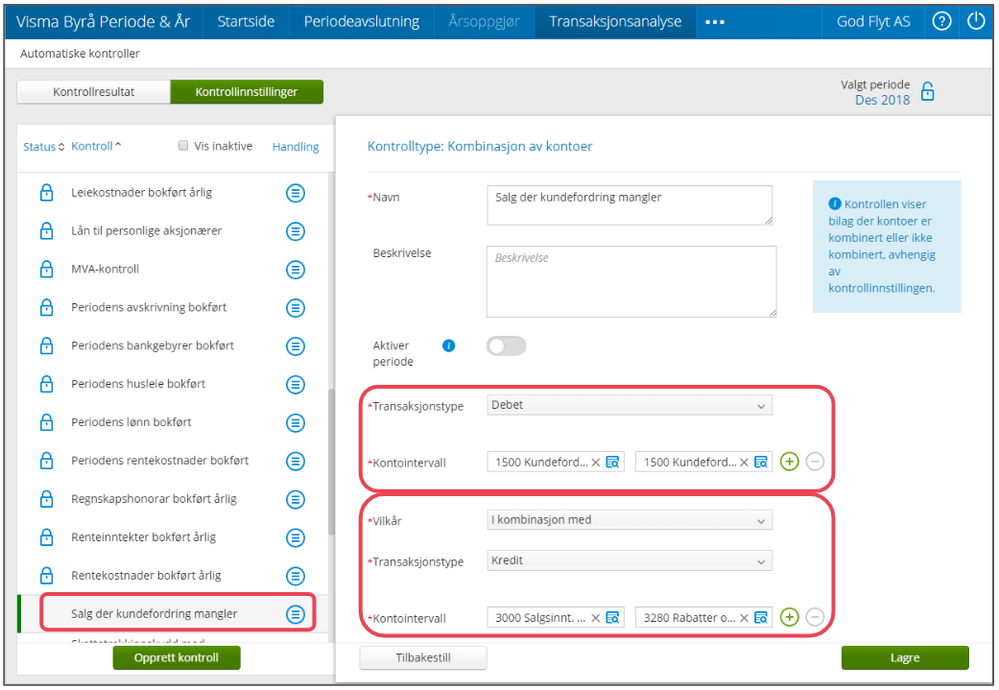Clear the 3280 Rabatter account value
Image resolution: width=999 pixels, height=690 pixels.
point(744,618)
